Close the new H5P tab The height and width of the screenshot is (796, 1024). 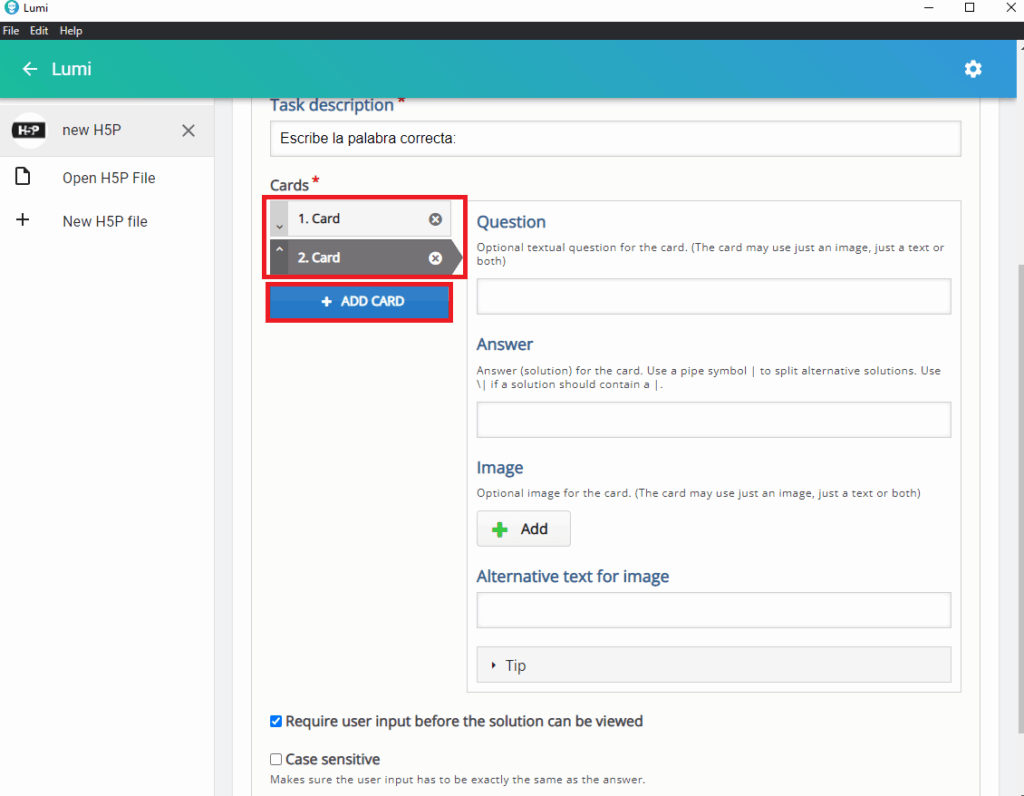point(188,131)
